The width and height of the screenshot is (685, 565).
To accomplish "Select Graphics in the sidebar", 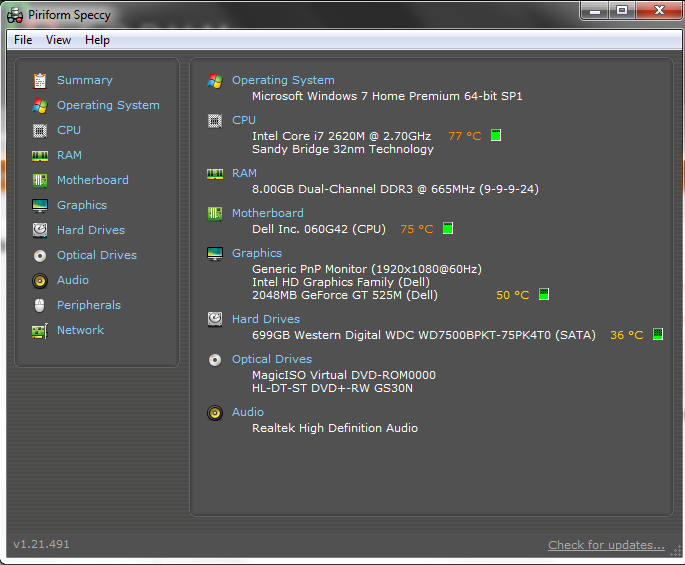I will tap(82, 205).
